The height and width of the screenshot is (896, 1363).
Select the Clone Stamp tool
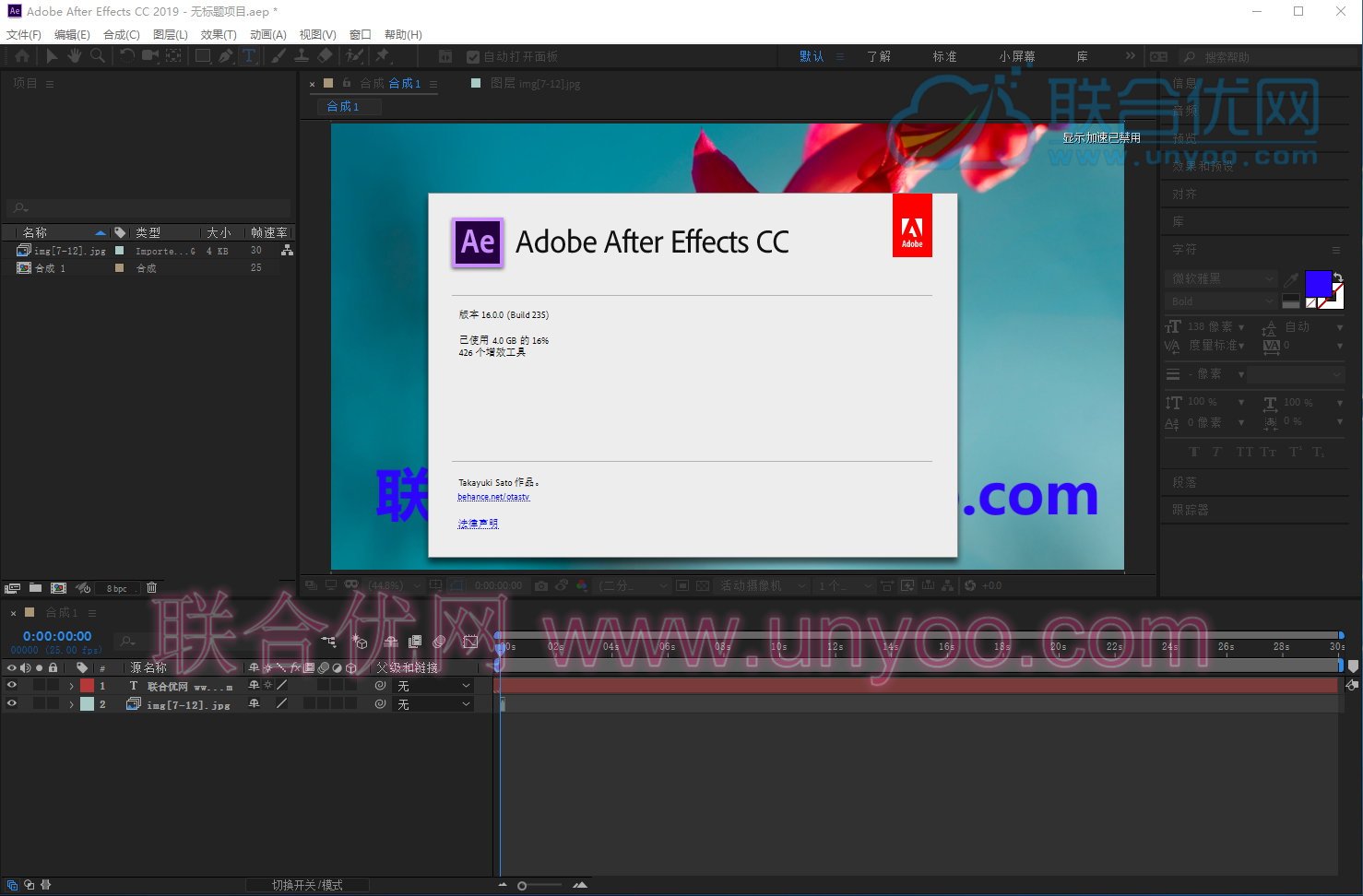point(301,56)
